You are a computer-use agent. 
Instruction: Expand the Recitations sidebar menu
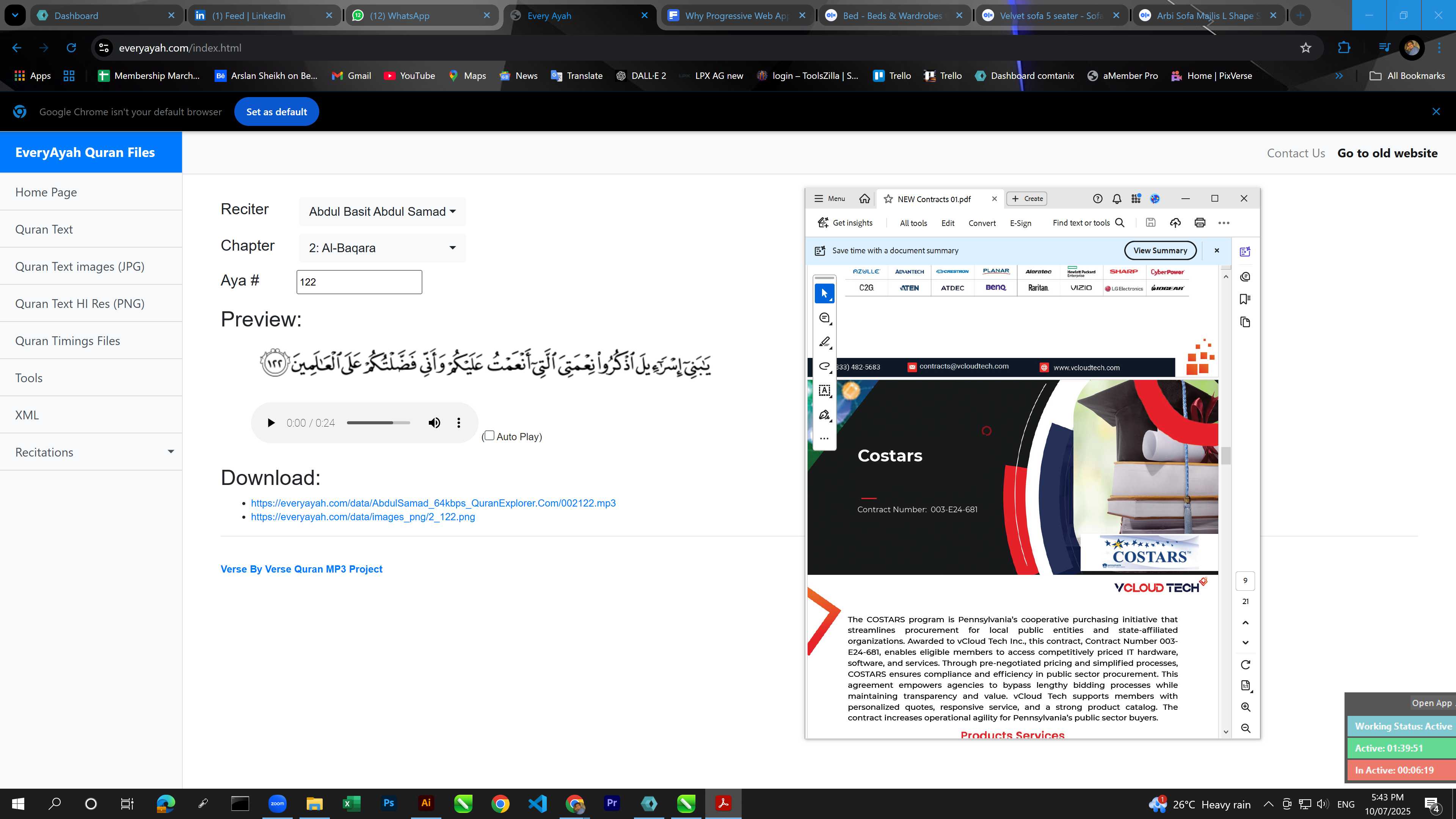click(91, 452)
